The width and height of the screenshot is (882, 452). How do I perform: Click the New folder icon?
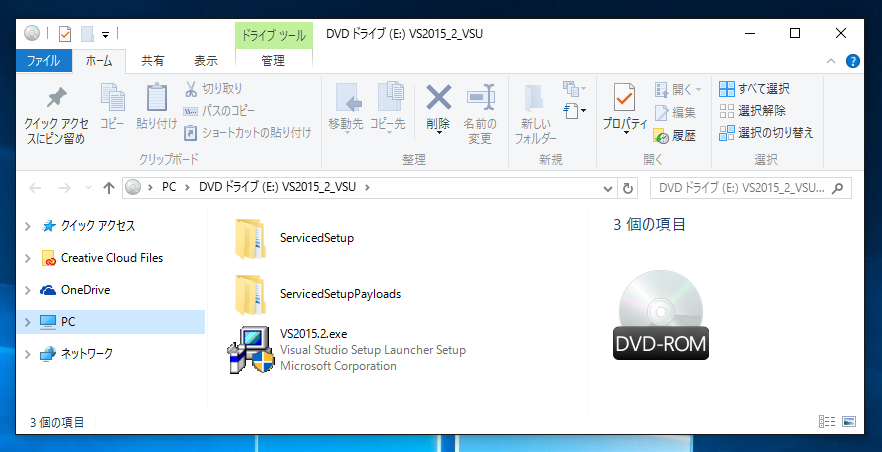point(534,98)
